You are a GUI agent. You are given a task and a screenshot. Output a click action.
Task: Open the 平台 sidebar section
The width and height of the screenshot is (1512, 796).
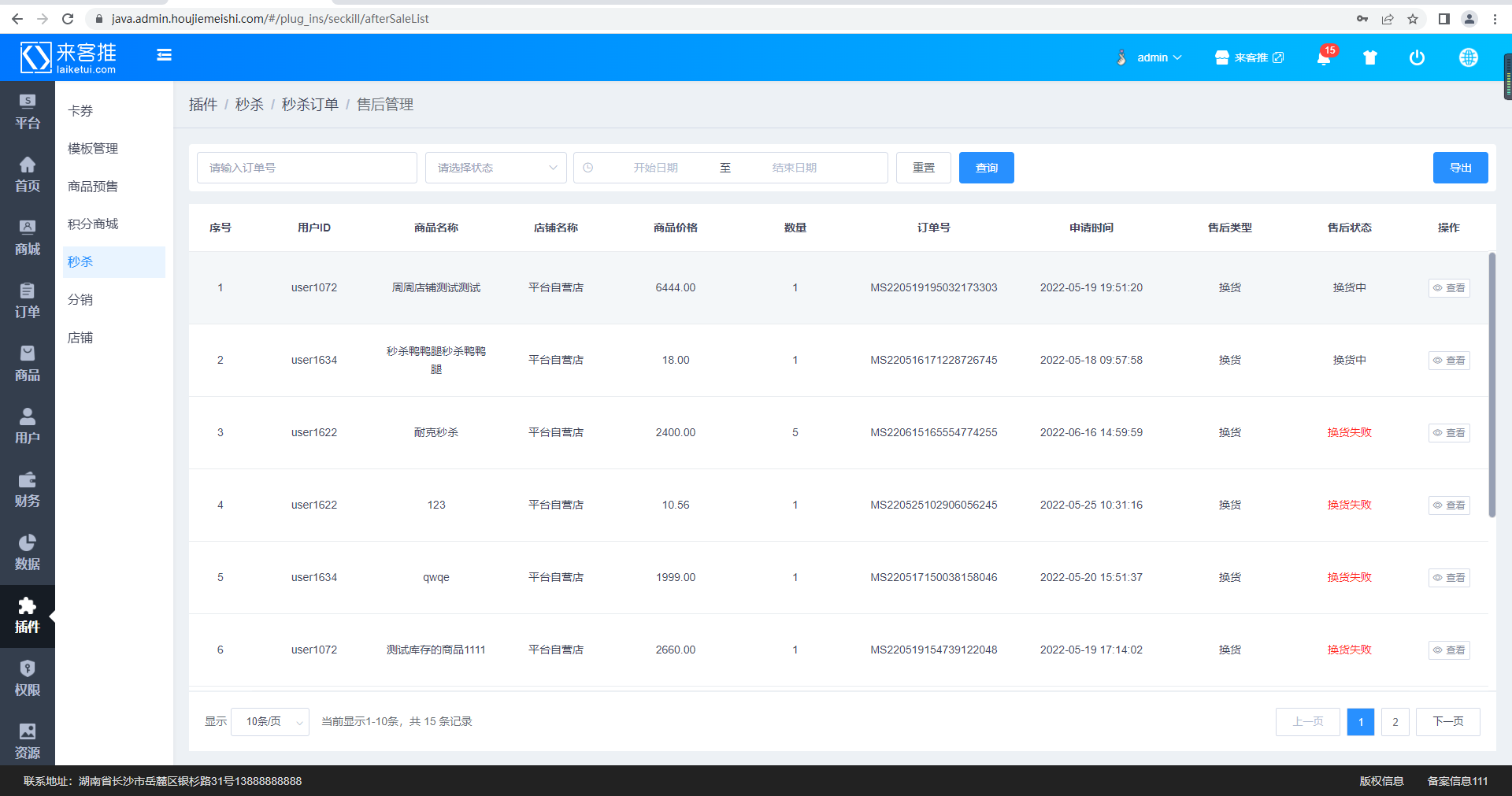coord(28,112)
